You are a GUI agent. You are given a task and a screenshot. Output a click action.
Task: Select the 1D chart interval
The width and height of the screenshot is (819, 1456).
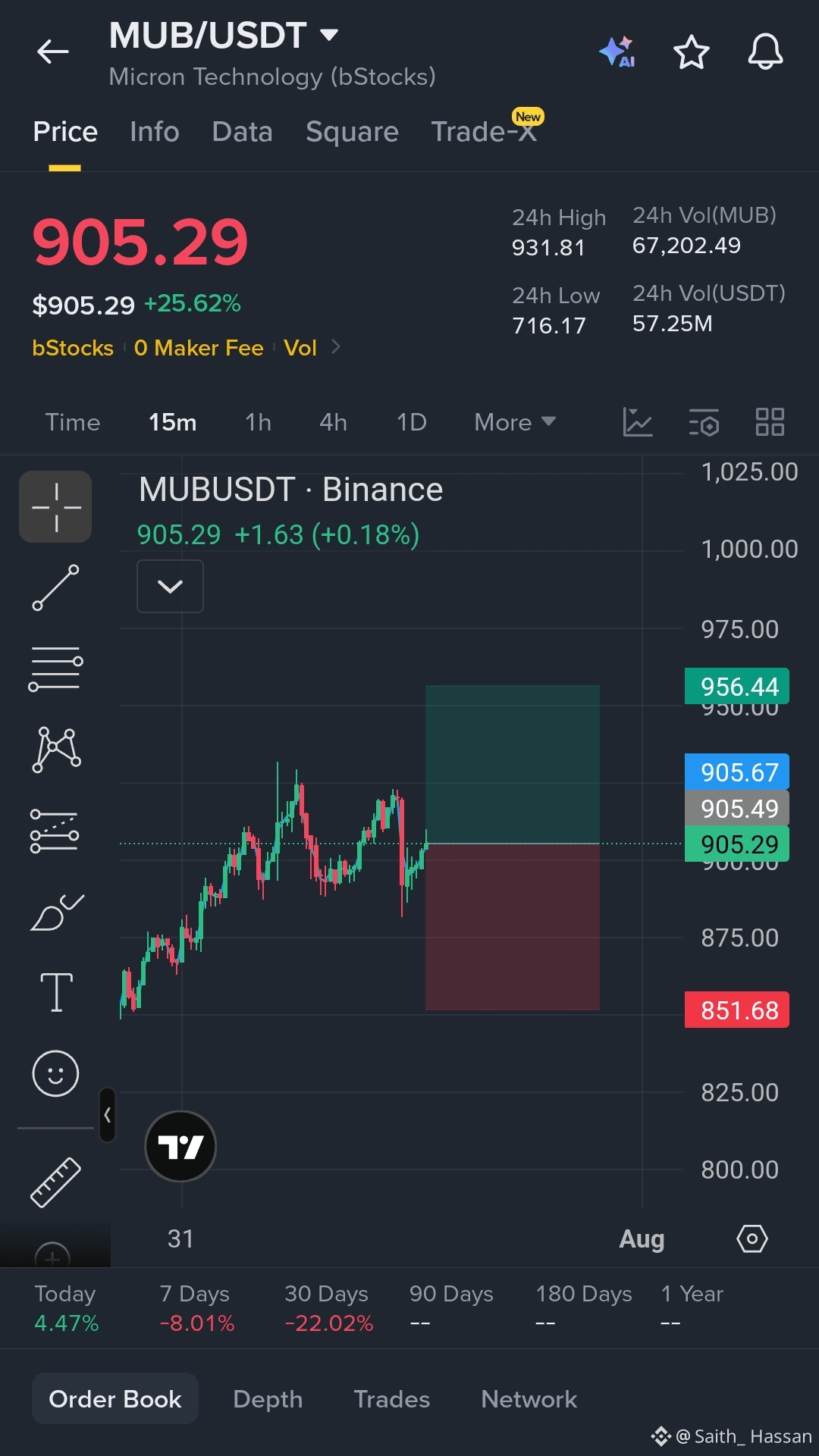pyautogui.click(x=412, y=422)
